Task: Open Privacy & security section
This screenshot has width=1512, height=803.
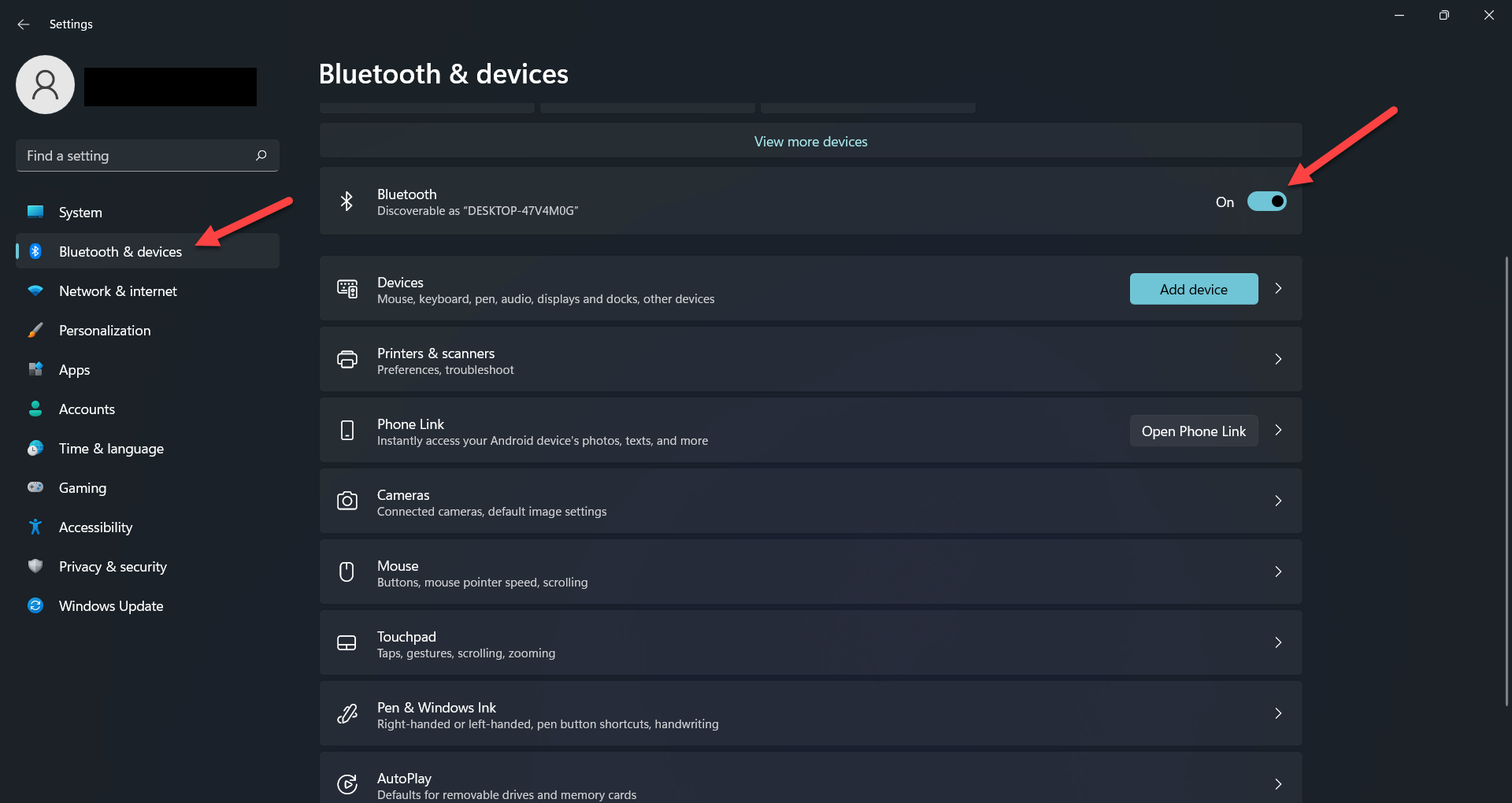Action: pyautogui.click(x=113, y=567)
